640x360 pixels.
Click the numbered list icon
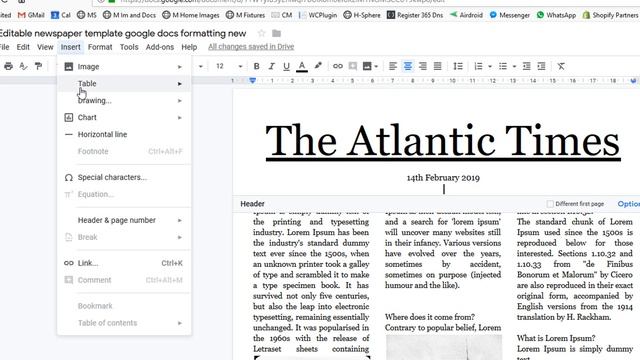(478, 66)
